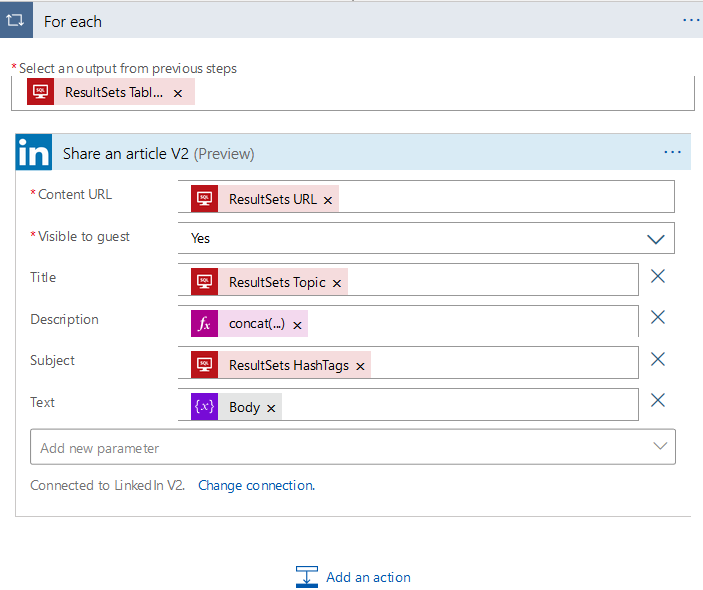Remove the ResultSets Topic token
Screen dimensions: 703x590
[337, 284]
